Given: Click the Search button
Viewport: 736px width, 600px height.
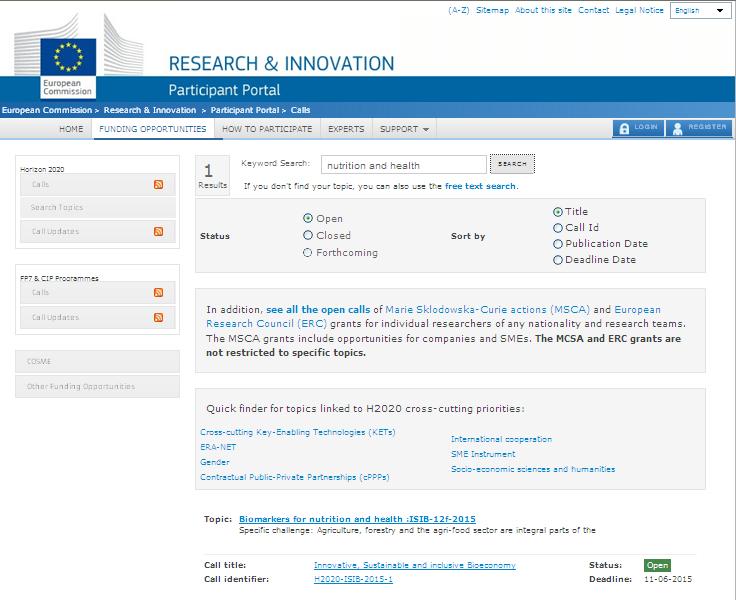Looking at the screenshot, I should coord(512,164).
